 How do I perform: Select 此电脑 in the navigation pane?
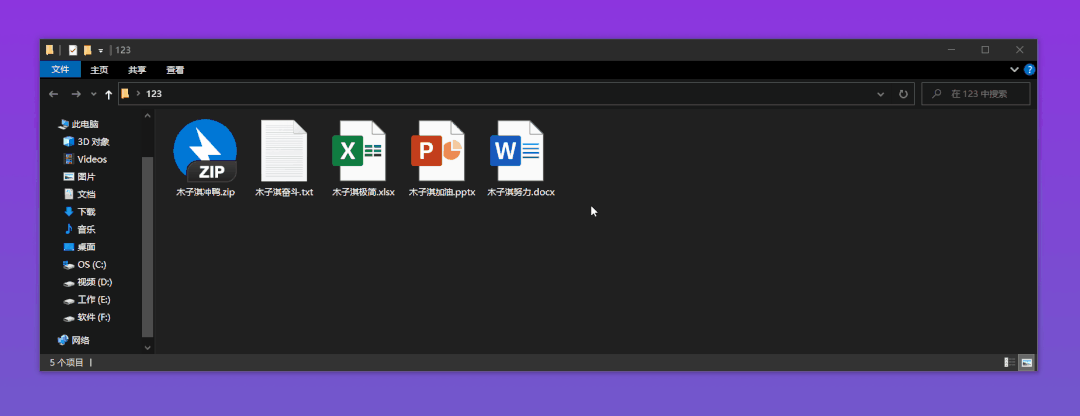(79, 124)
